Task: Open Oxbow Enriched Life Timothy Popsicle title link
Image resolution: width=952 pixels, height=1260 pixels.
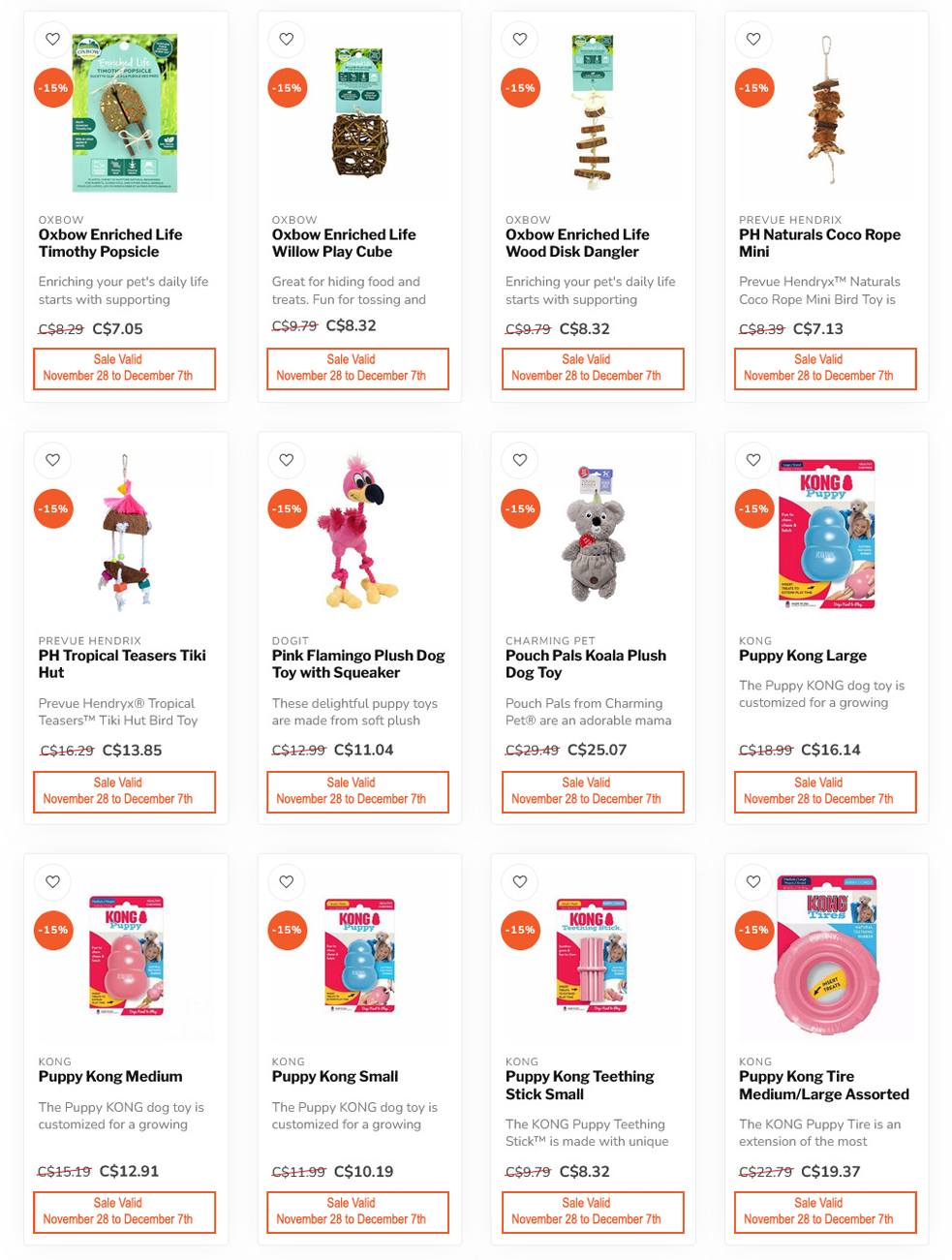Action: point(110,243)
